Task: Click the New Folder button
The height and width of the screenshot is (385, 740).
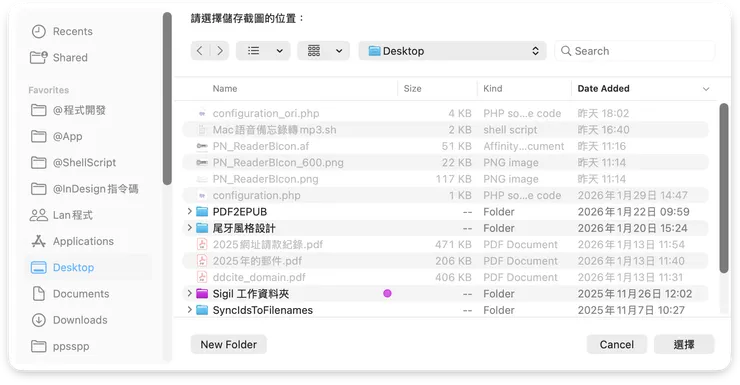Action: (x=229, y=344)
